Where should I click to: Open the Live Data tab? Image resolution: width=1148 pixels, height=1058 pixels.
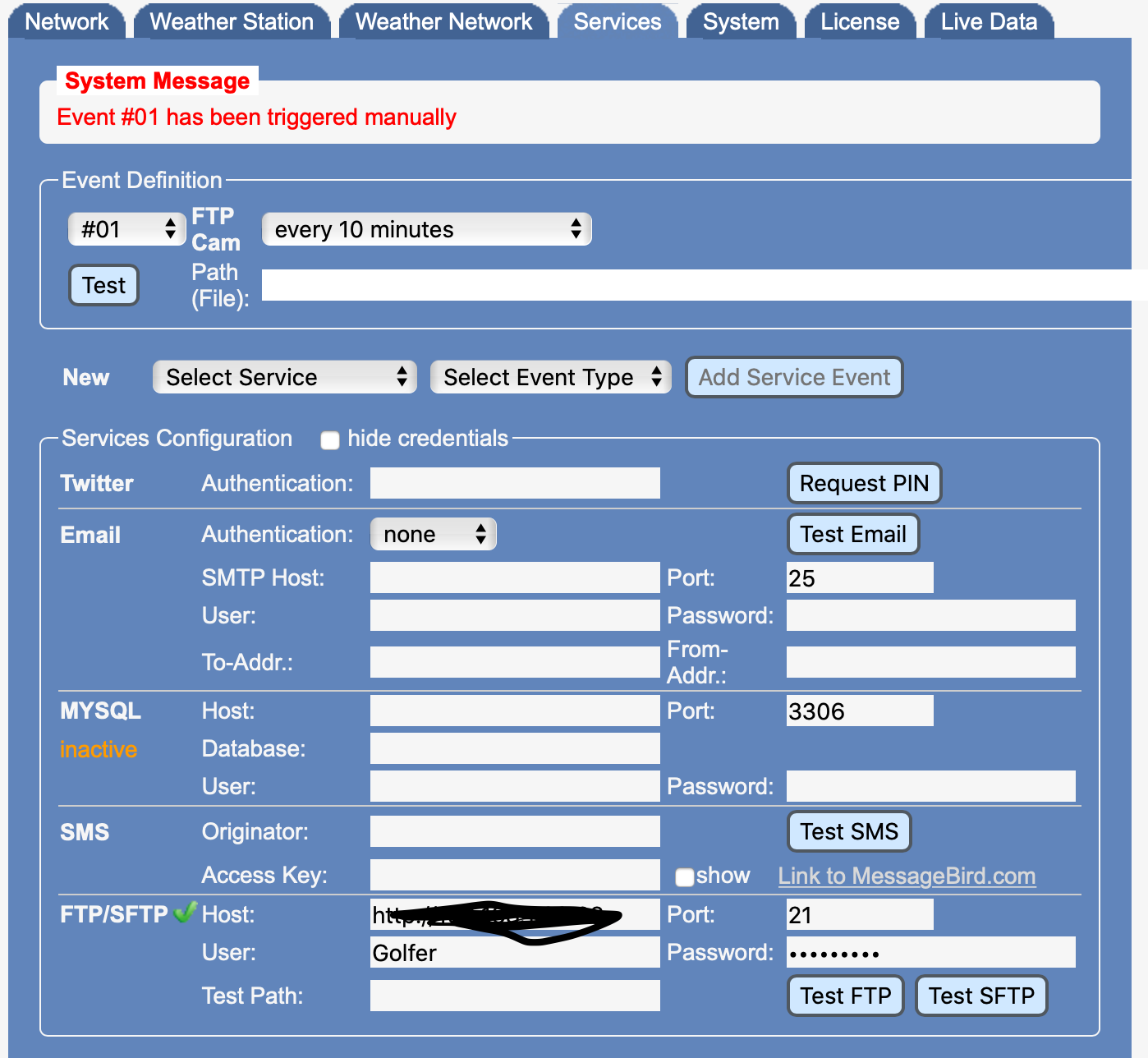pos(988,22)
